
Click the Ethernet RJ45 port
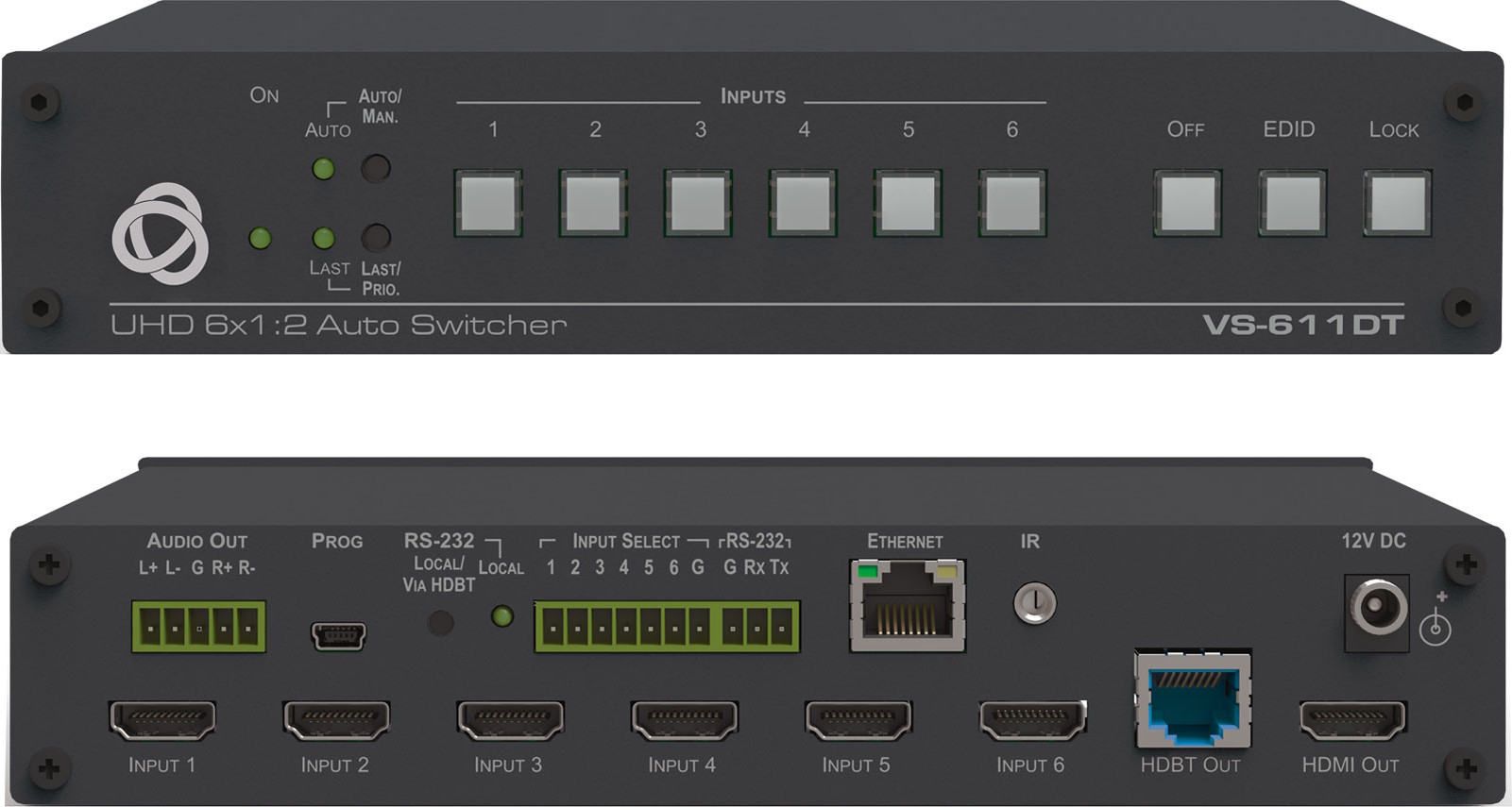(908, 605)
